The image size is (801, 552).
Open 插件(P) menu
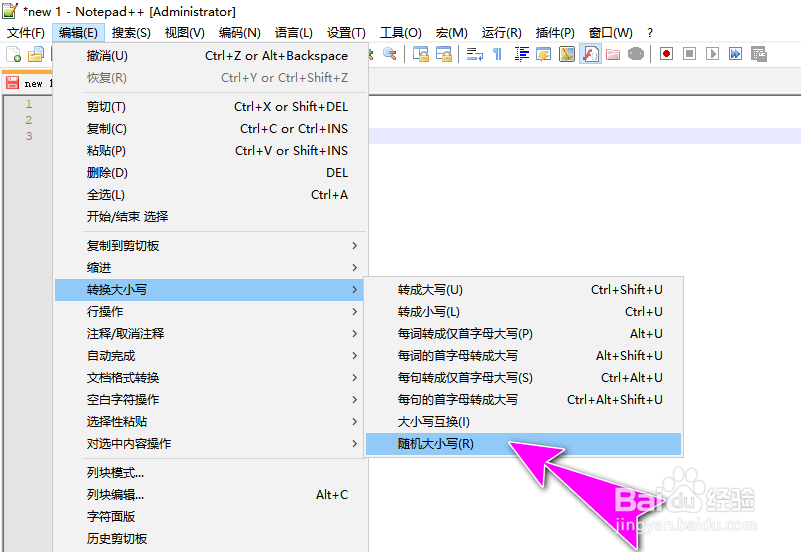pos(555,33)
